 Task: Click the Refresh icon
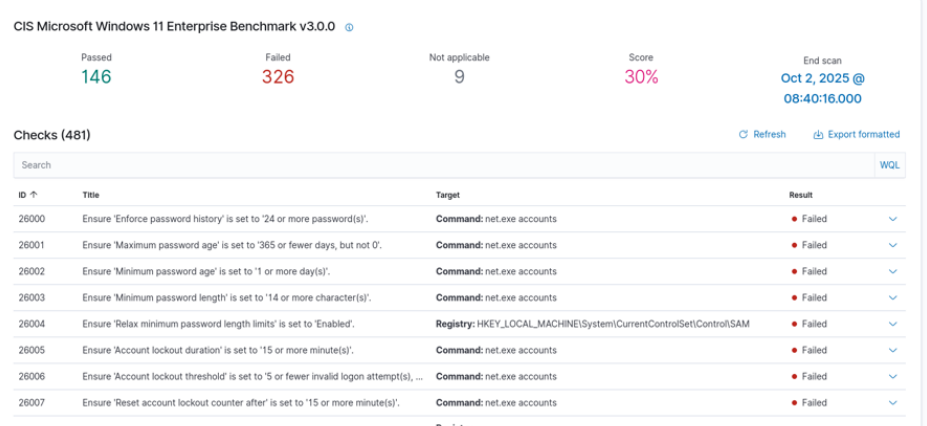(x=743, y=135)
